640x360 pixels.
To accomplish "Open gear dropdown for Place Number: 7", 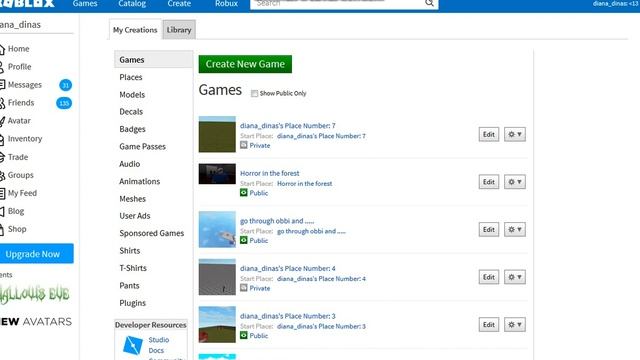I will 515,134.
